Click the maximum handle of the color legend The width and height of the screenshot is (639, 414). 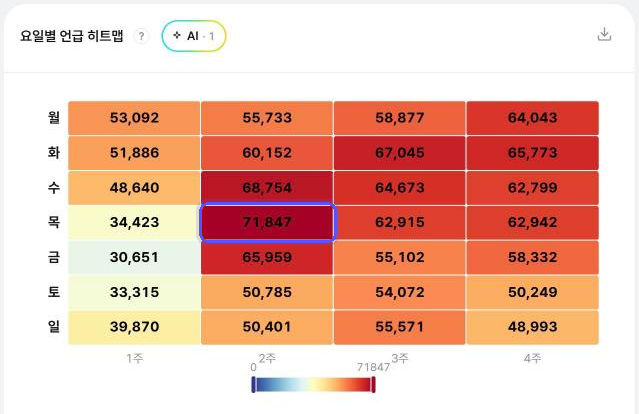pos(373,385)
